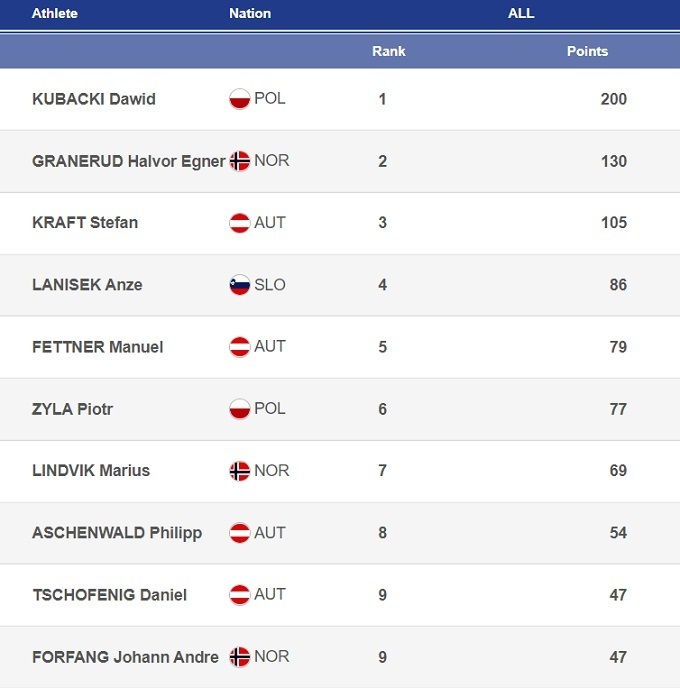Sort by the Athlete column header
This screenshot has width=680, height=688.
[54, 14]
